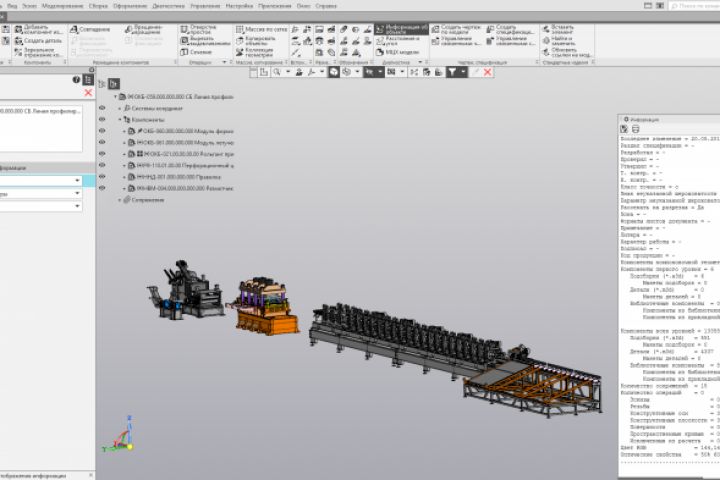
Task: Click the Информация об объекте button
Action: pos(401,29)
